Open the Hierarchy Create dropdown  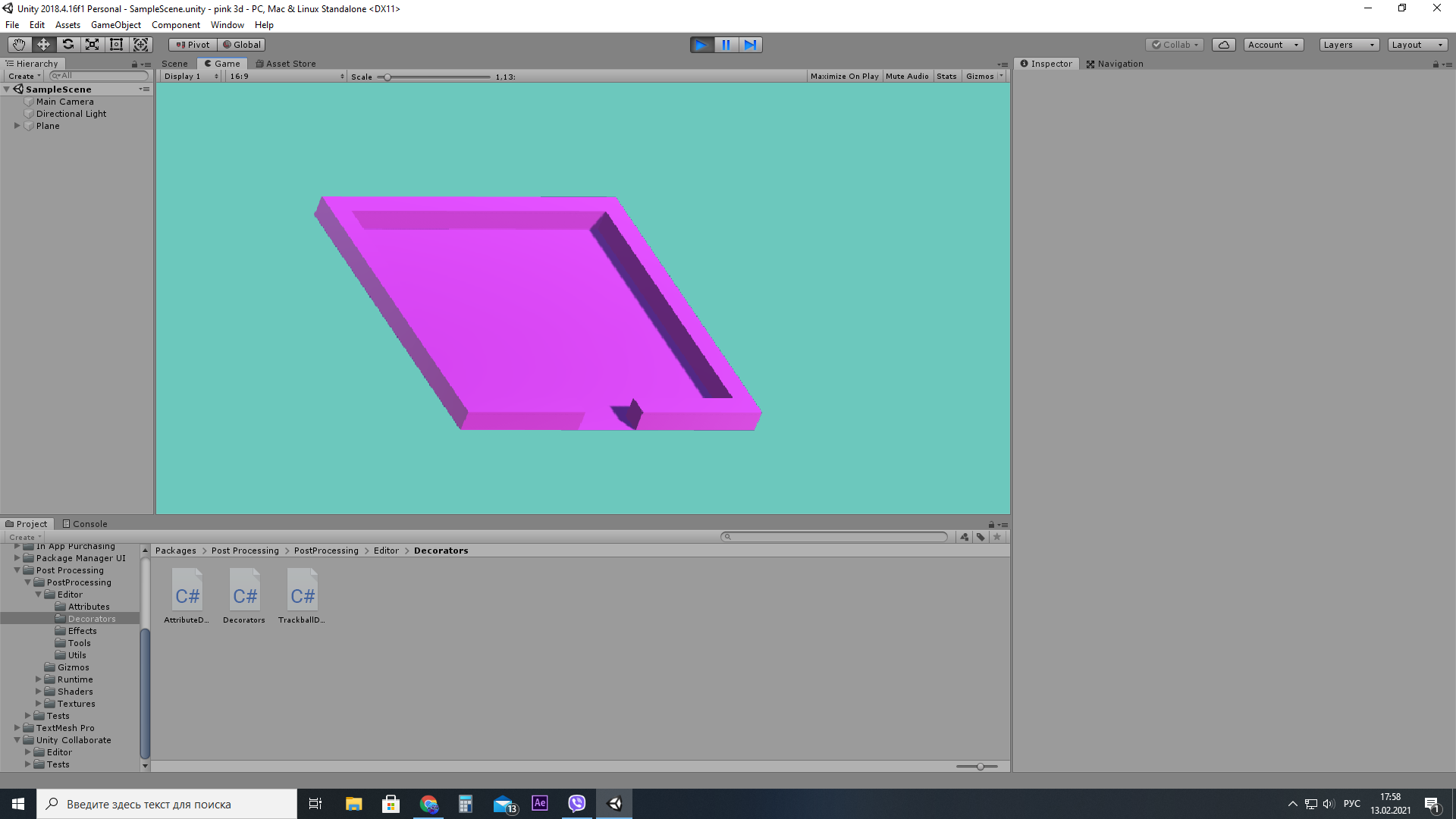[24, 77]
